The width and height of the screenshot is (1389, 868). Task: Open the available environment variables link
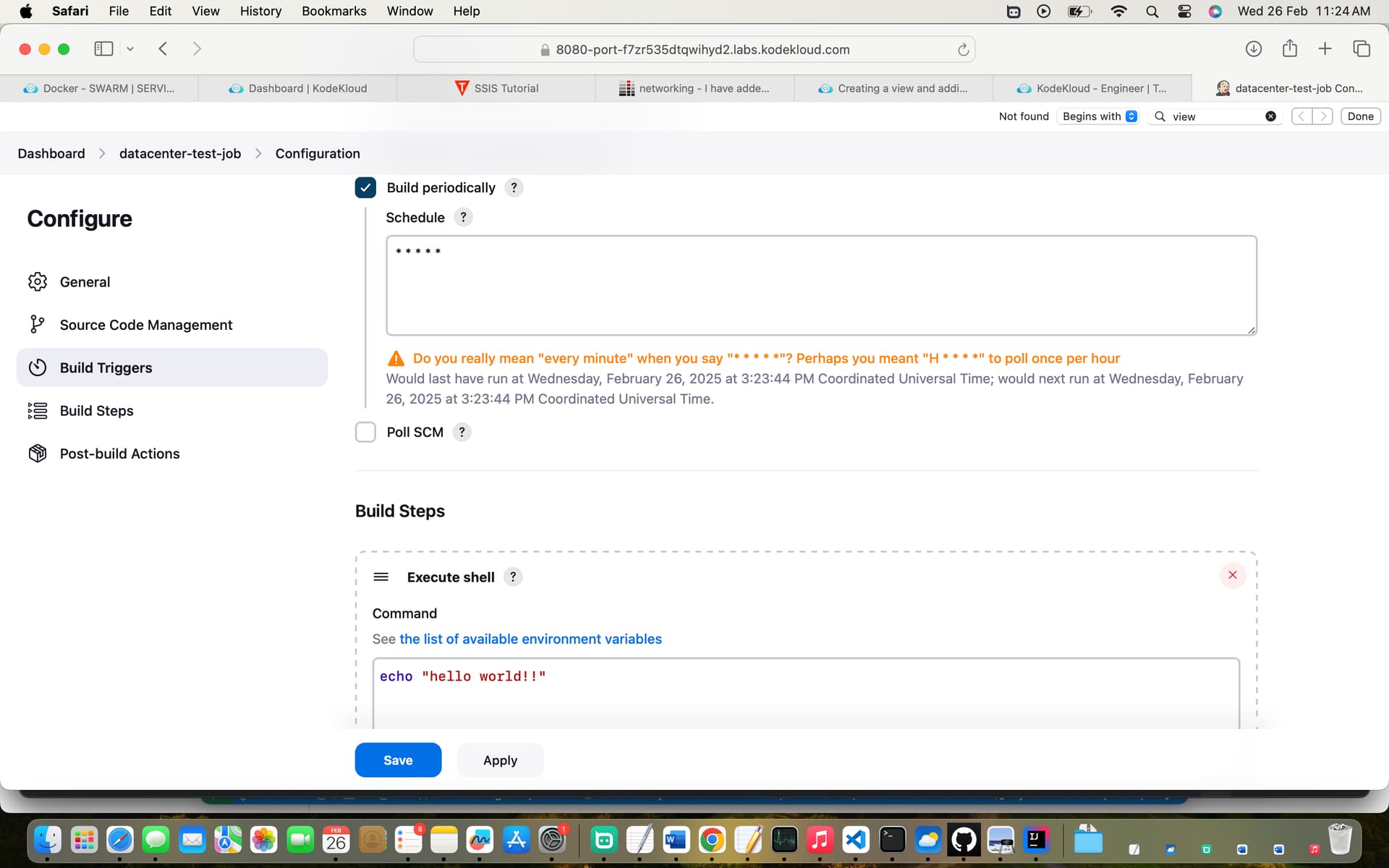[x=530, y=639]
